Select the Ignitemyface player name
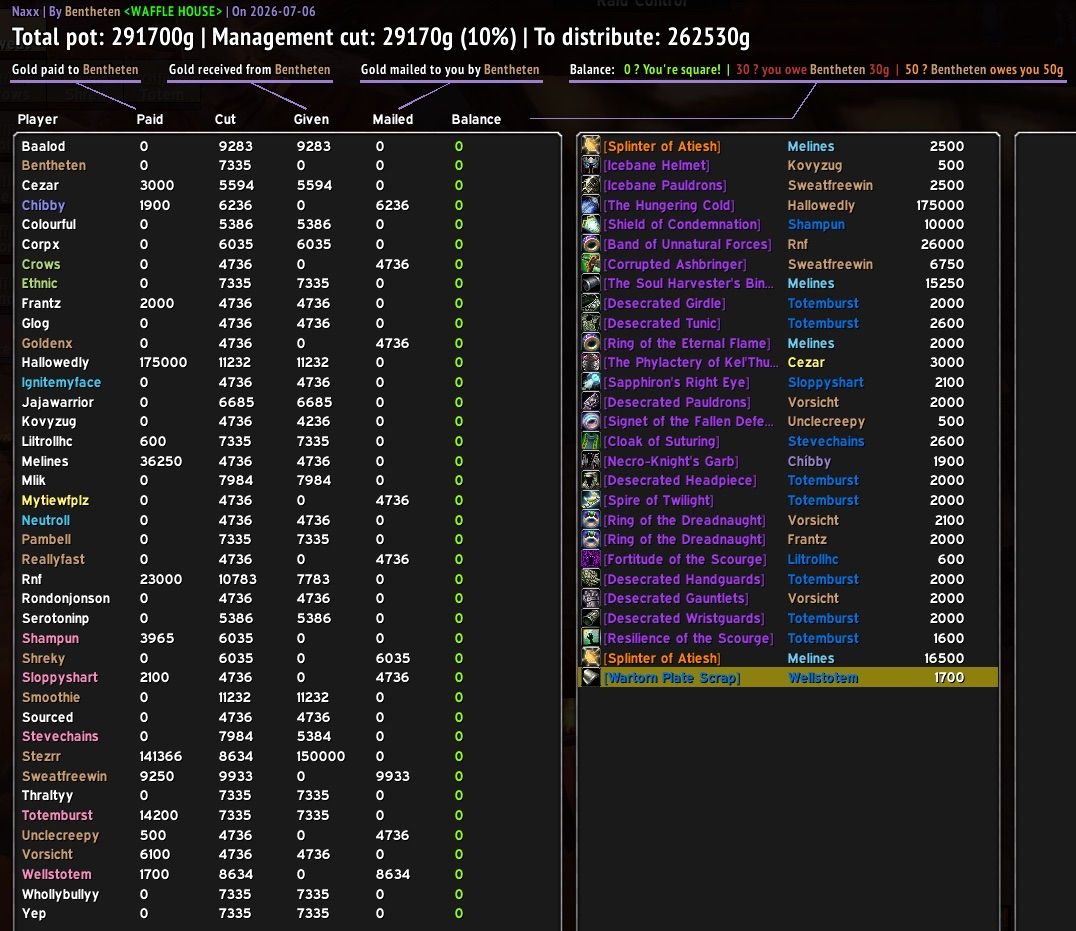This screenshot has height=931, width=1076. coord(61,382)
